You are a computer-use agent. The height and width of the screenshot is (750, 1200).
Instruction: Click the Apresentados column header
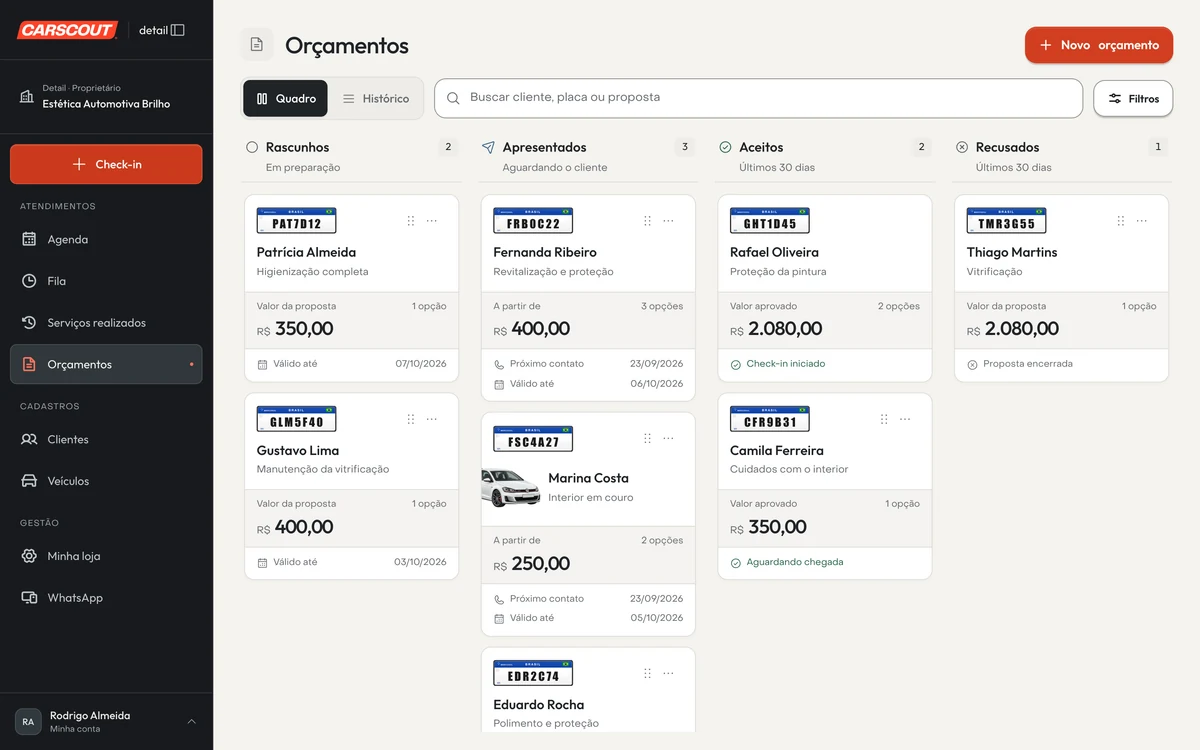[544, 147]
